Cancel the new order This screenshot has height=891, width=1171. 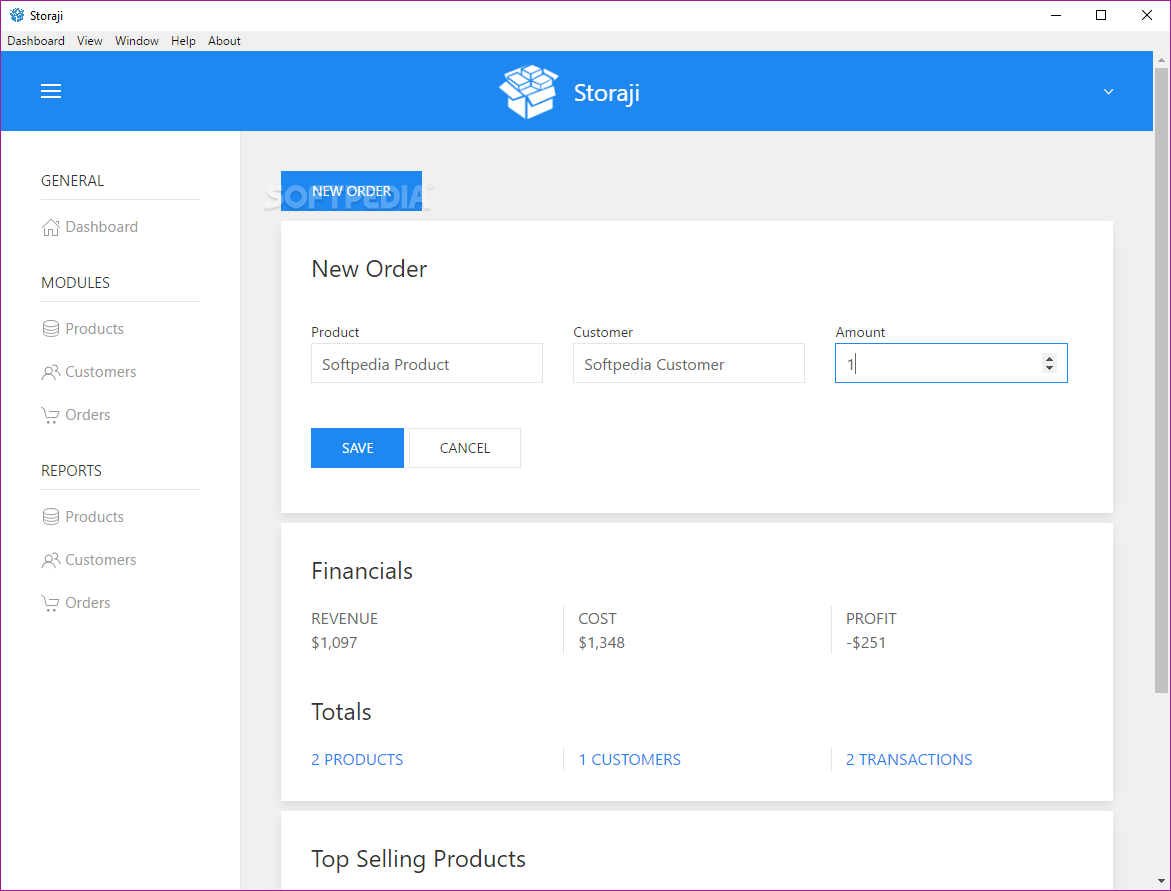pyautogui.click(x=465, y=448)
